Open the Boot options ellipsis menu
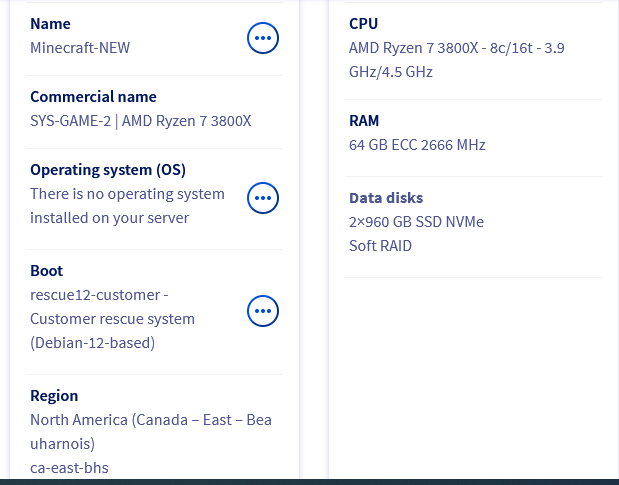This screenshot has width=619, height=485. pyautogui.click(x=262, y=311)
